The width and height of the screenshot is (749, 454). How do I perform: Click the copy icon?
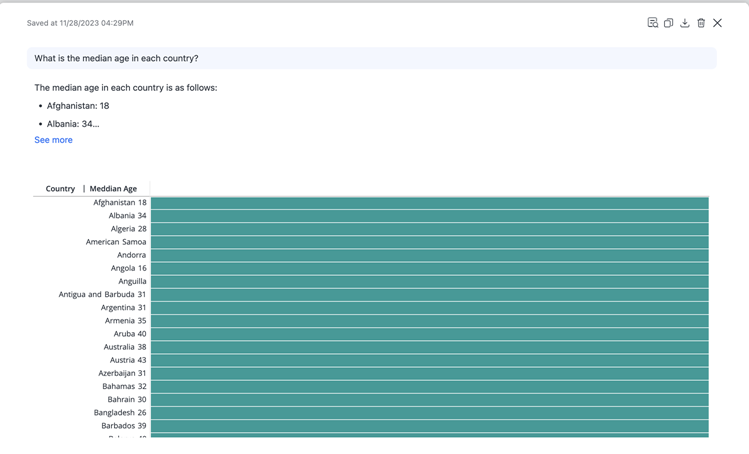668,22
